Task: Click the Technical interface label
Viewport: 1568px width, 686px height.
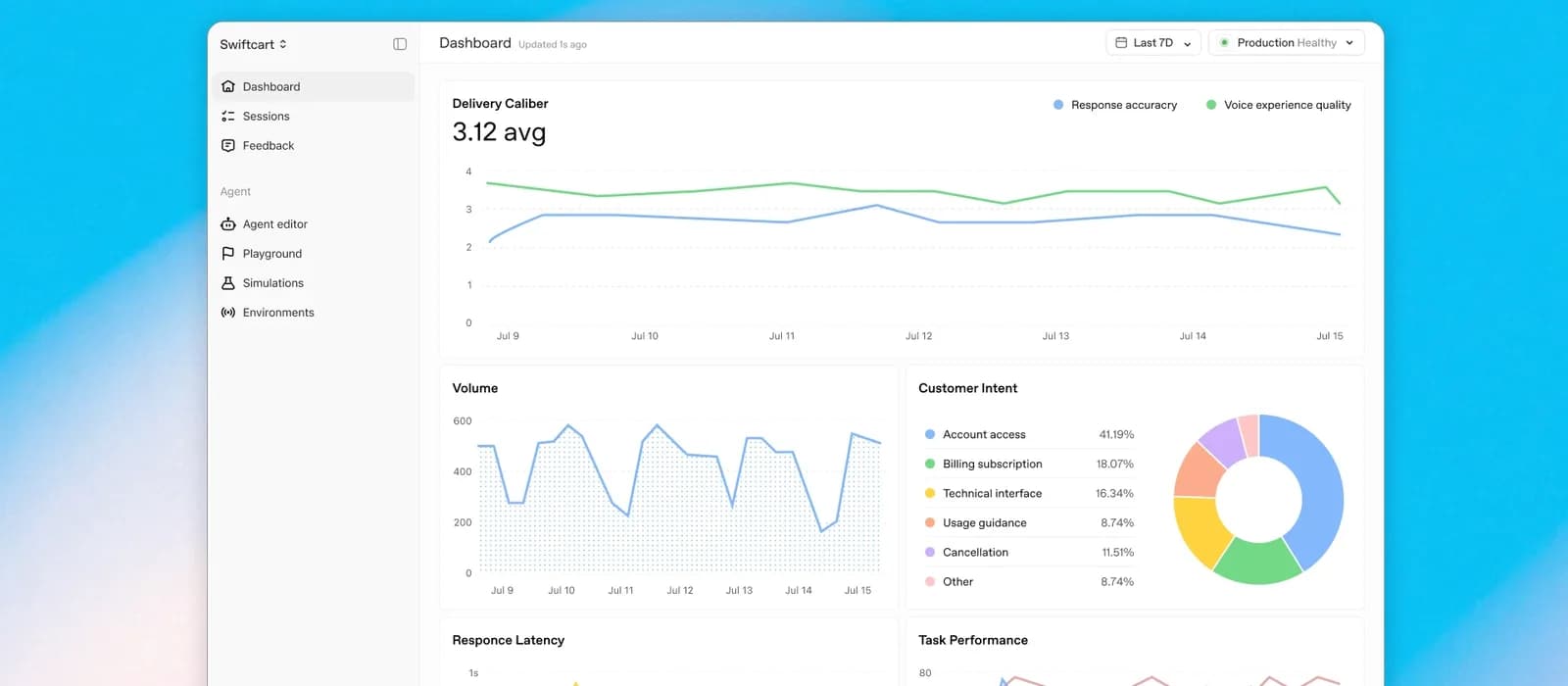Action: [993, 493]
